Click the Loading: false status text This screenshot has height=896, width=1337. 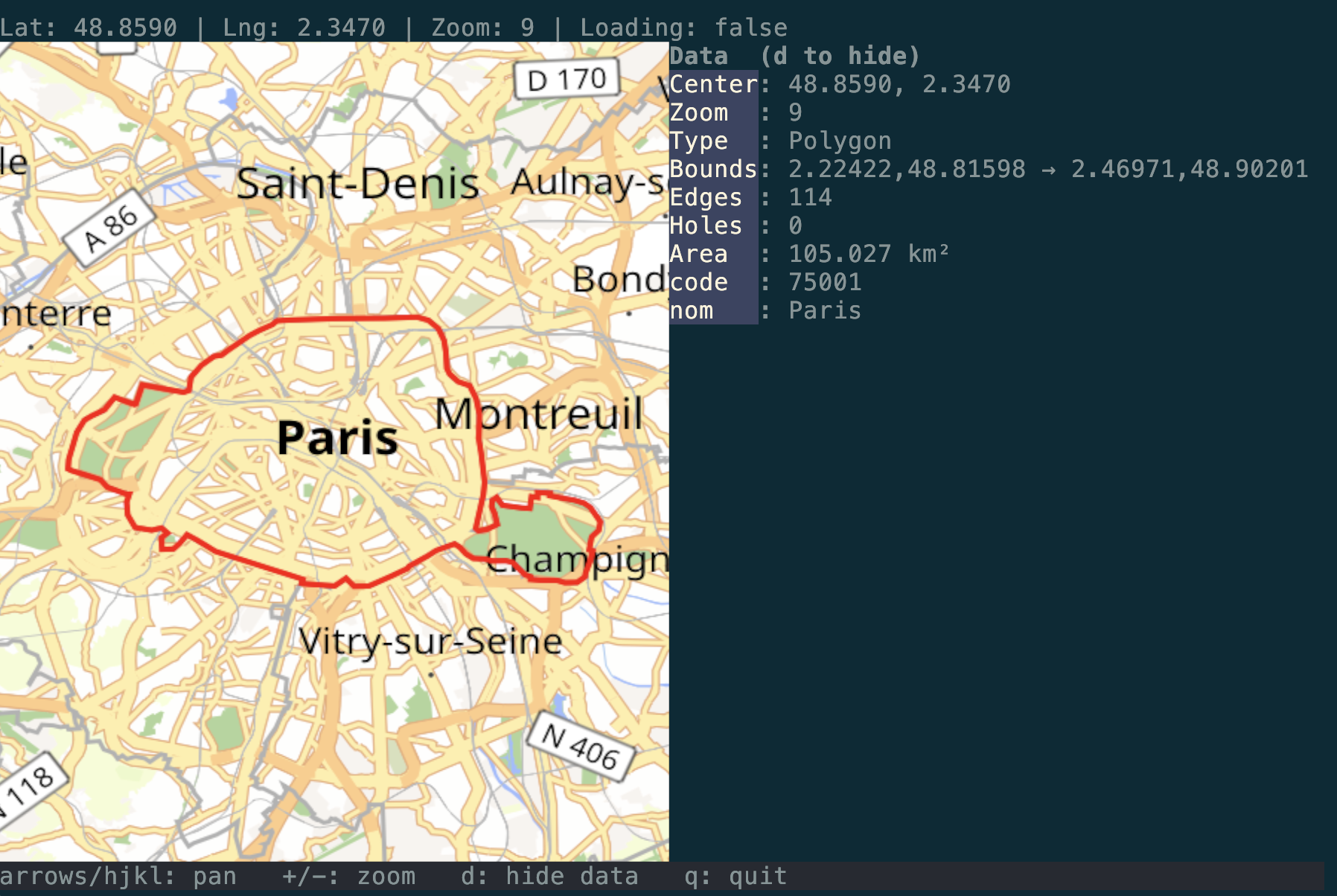pos(683,28)
